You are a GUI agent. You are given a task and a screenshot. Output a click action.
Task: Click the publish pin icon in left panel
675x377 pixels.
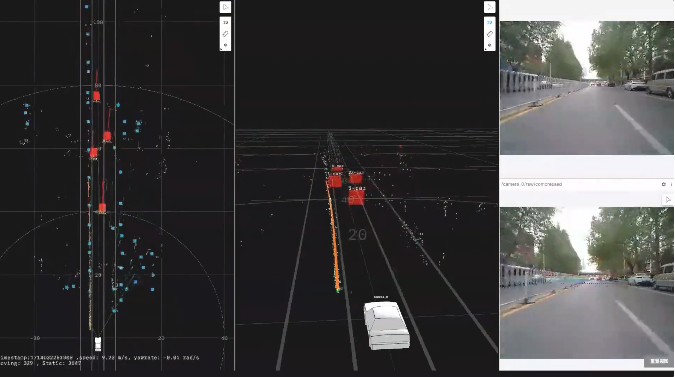225,45
